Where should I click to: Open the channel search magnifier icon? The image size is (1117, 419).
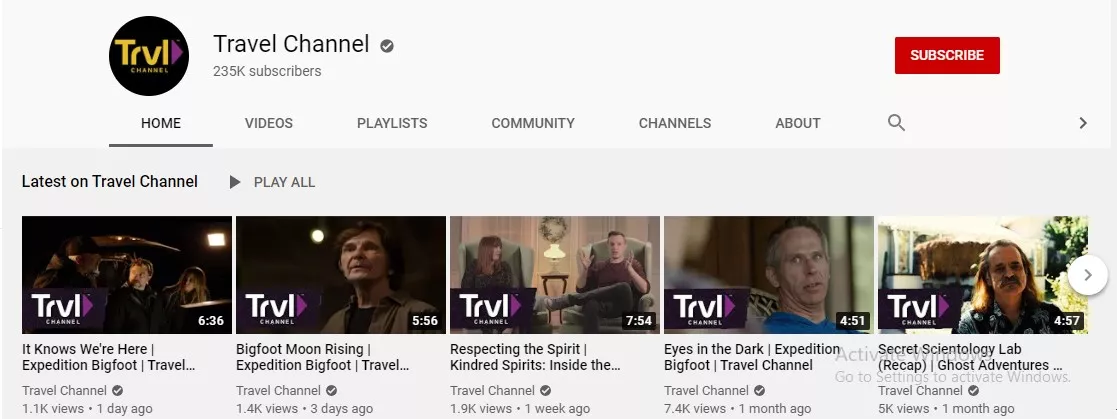pyautogui.click(x=896, y=123)
